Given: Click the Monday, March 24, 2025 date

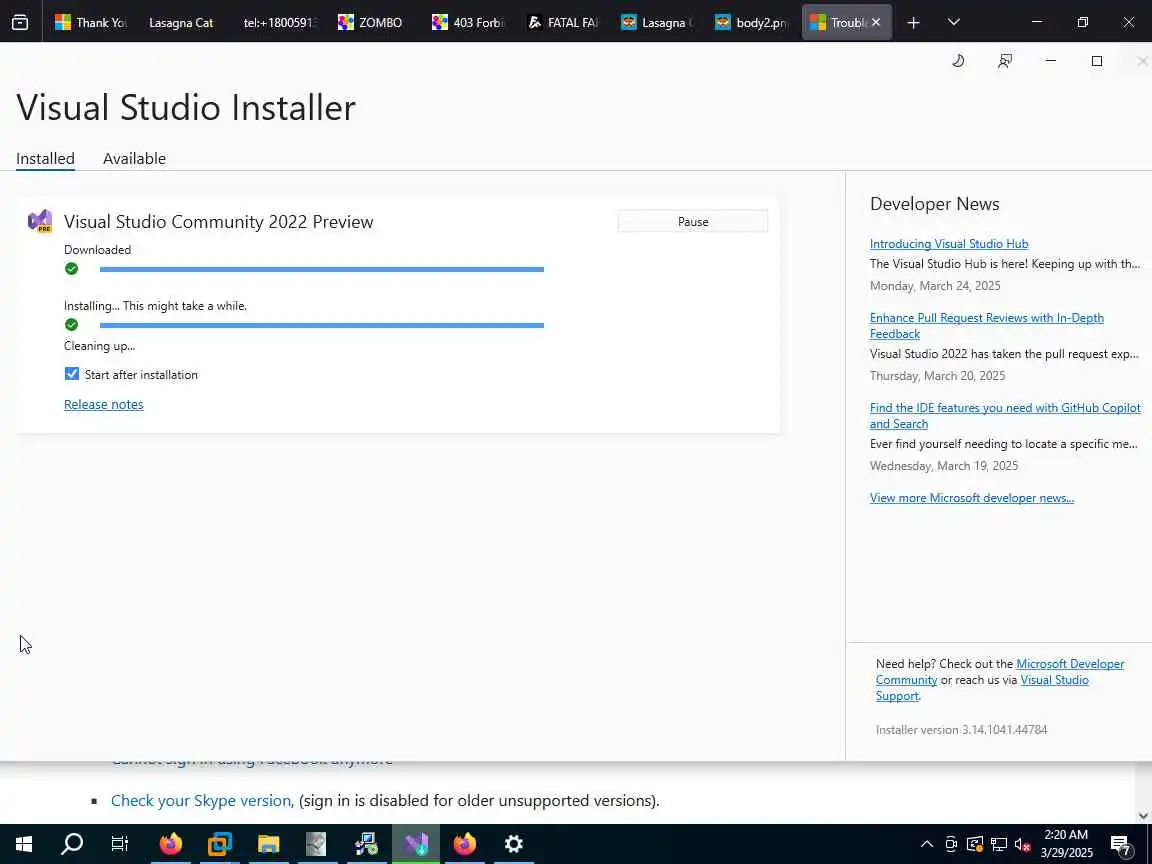Looking at the screenshot, I should [x=935, y=286].
